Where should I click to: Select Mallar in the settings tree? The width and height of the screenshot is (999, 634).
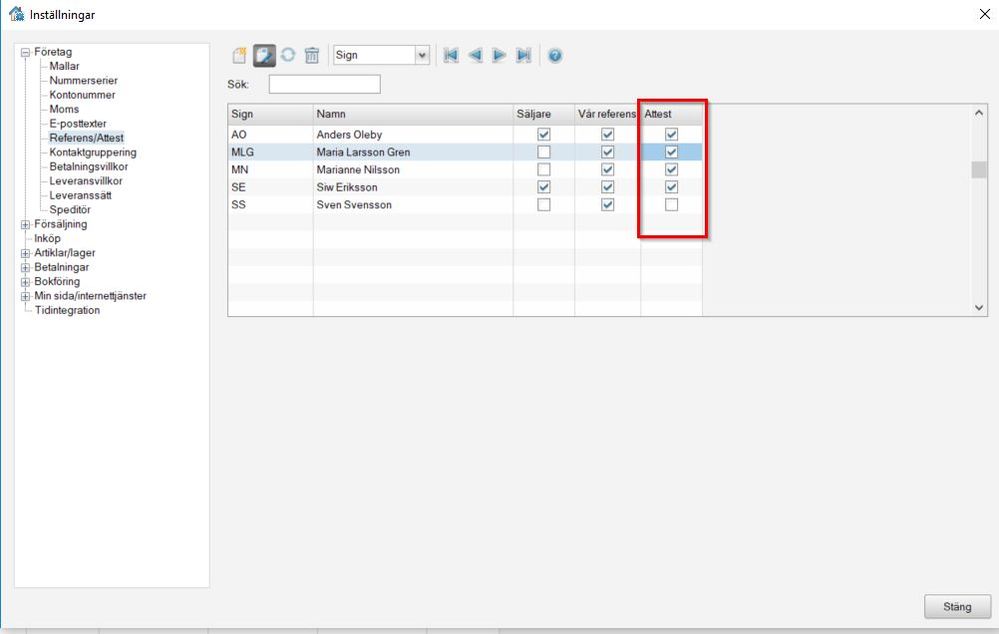[x=64, y=66]
